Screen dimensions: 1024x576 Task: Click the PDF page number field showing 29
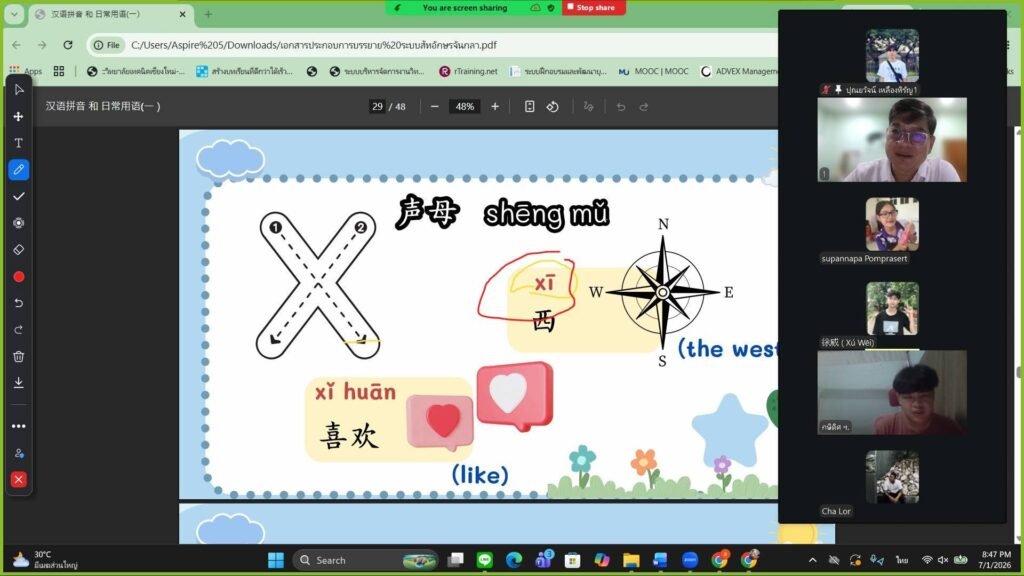[377, 106]
